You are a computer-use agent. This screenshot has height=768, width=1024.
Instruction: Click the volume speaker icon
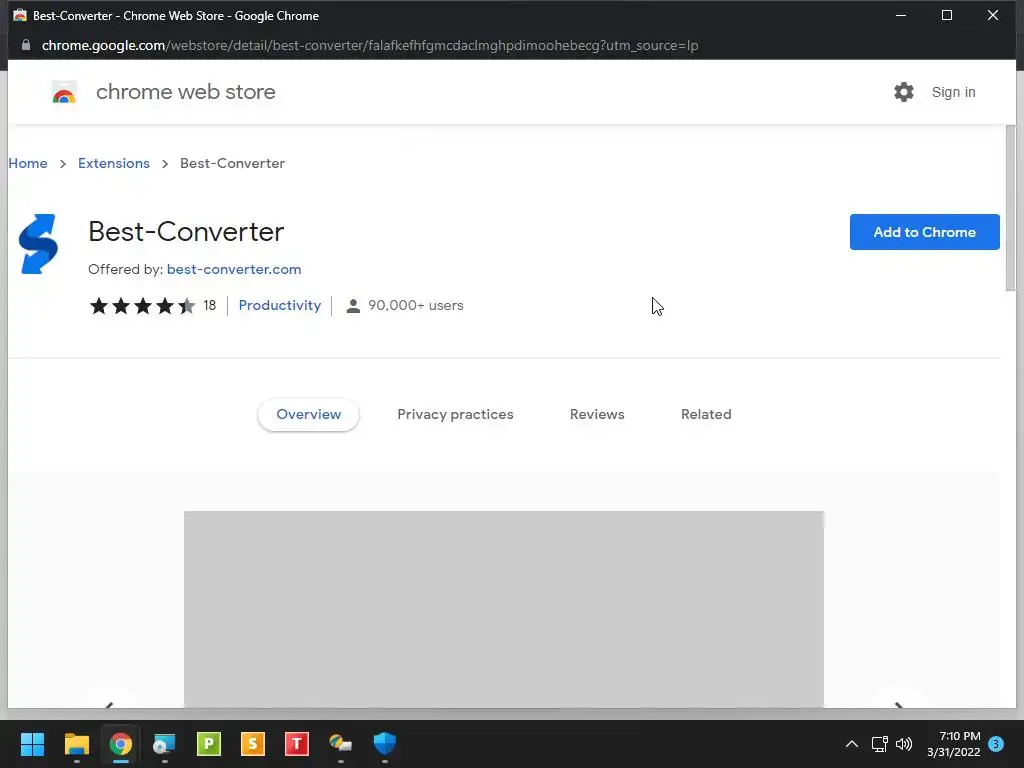pos(904,744)
